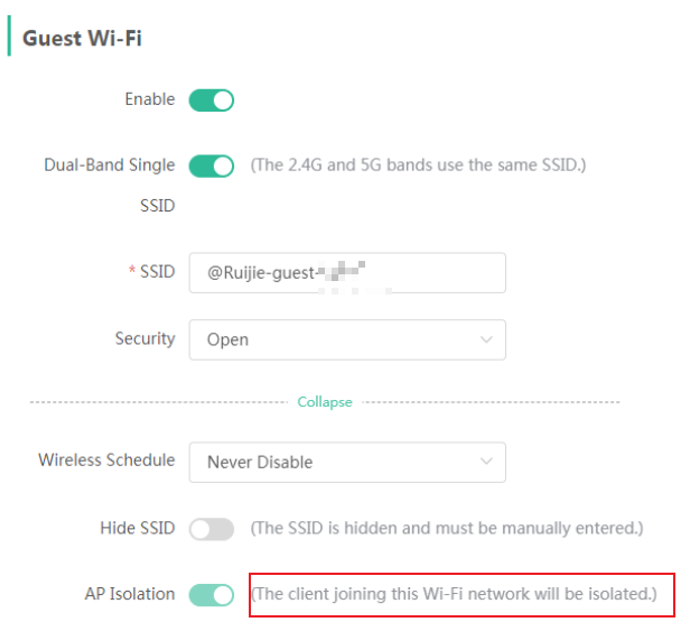The image size is (699, 630).
Task: Click the Enable field label
Action: pyautogui.click(x=149, y=100)
